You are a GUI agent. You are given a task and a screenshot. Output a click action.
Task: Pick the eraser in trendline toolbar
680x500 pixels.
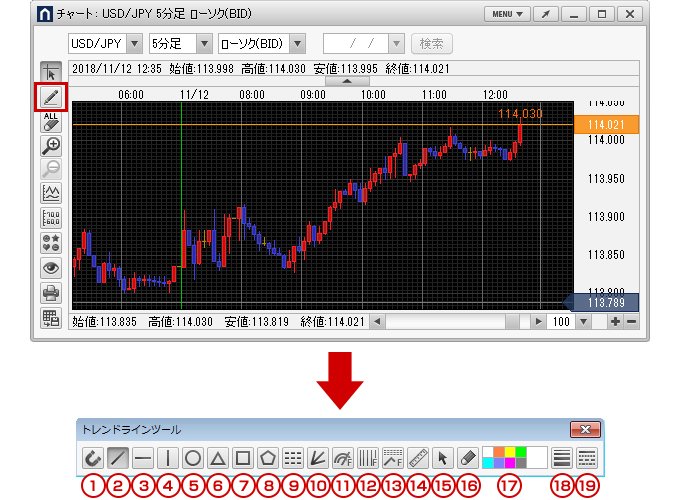point(466,458)
